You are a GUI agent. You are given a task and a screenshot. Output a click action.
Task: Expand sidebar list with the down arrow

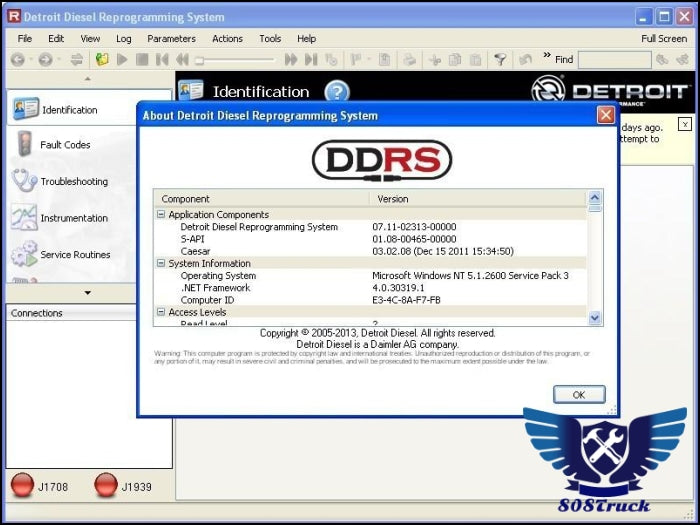88,293
